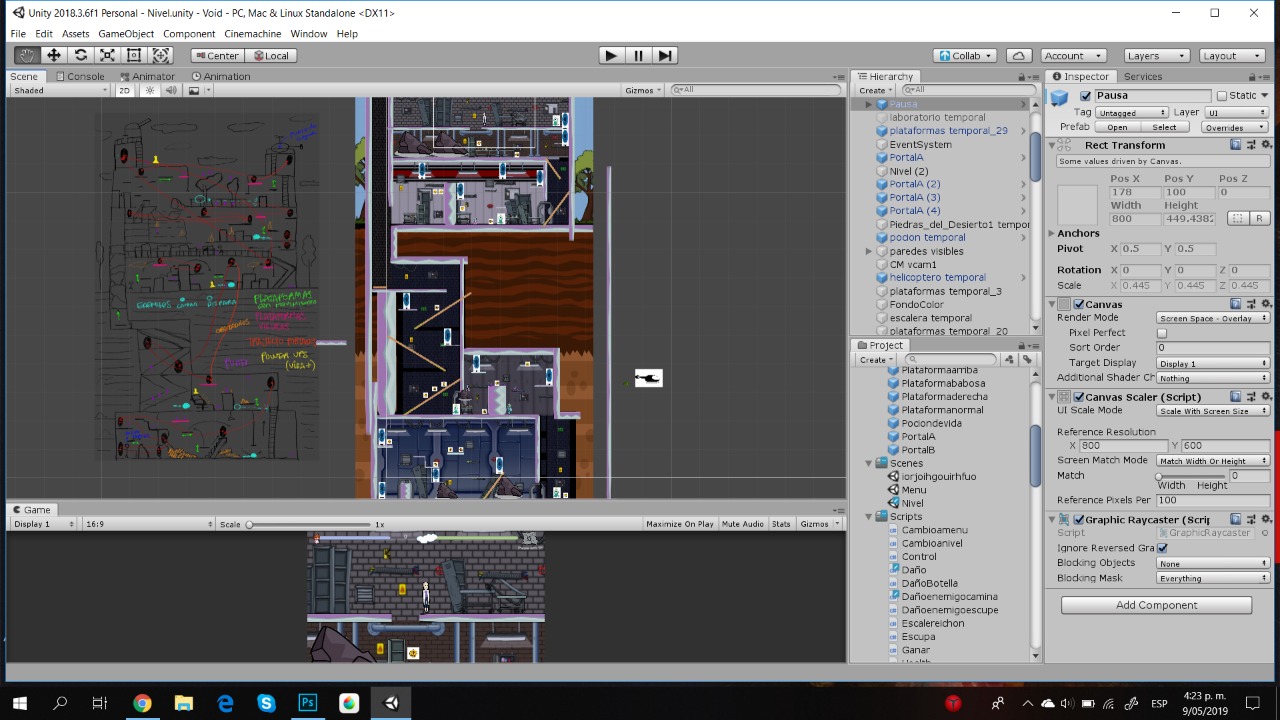
Task: Uncheck Ignore Reversed Graphics checkbox
Action: [x=1162, y=548]
